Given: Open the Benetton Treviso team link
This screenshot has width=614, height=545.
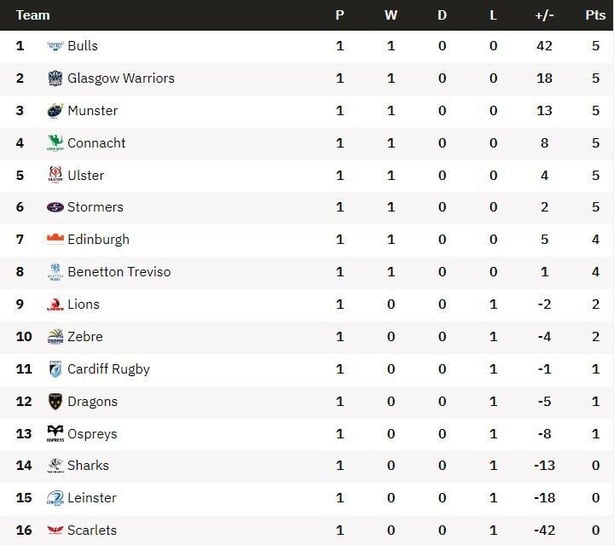Looking at the screenshot, I should (x=119, y=272).
